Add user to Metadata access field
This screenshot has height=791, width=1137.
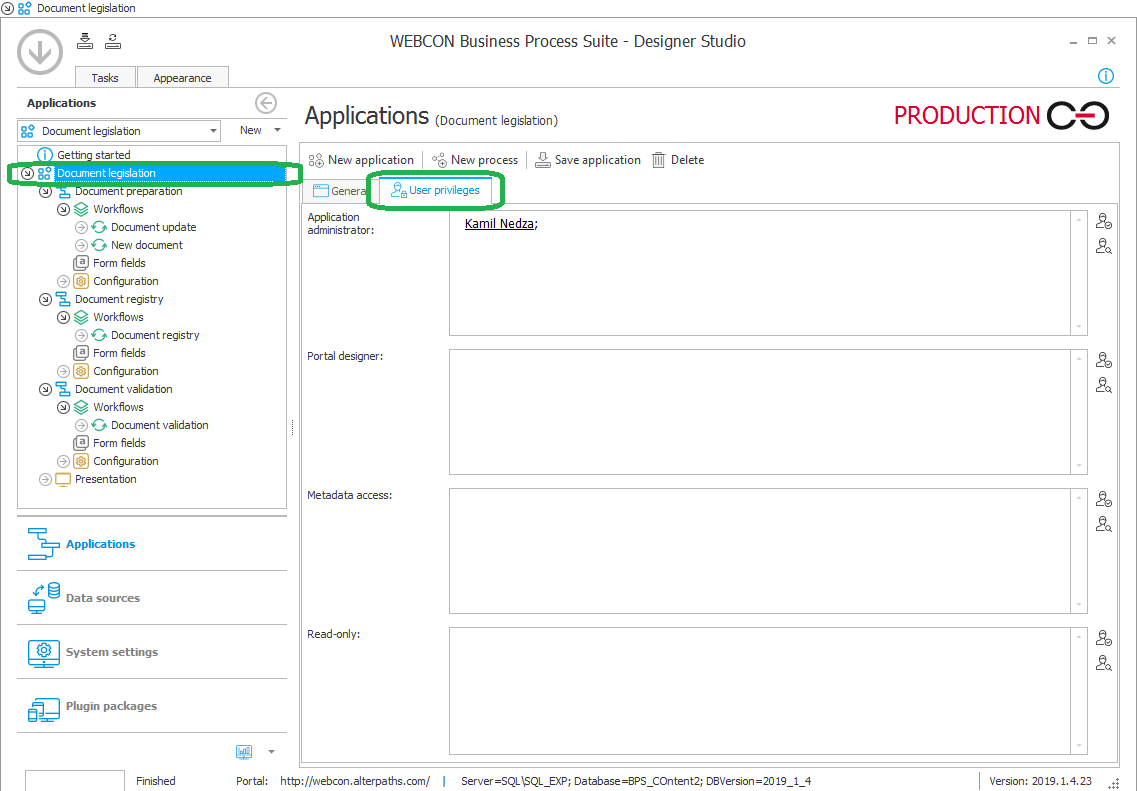point(1103,499)
